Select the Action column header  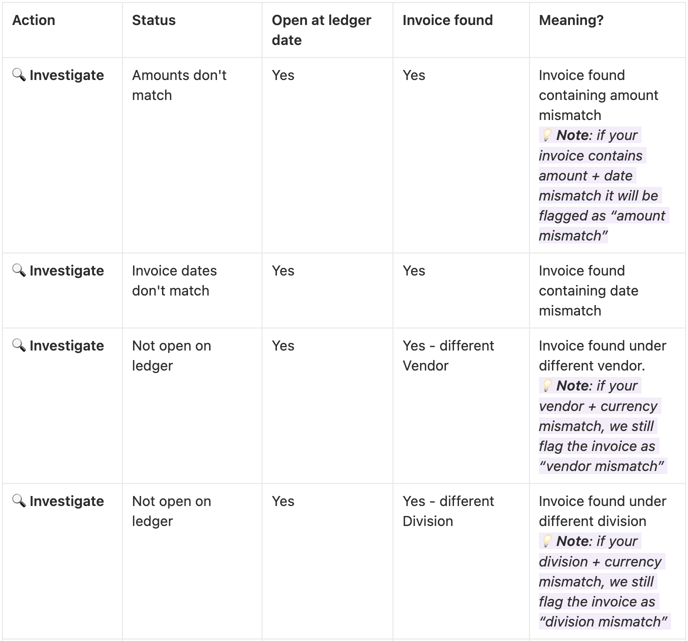point(34,20)
